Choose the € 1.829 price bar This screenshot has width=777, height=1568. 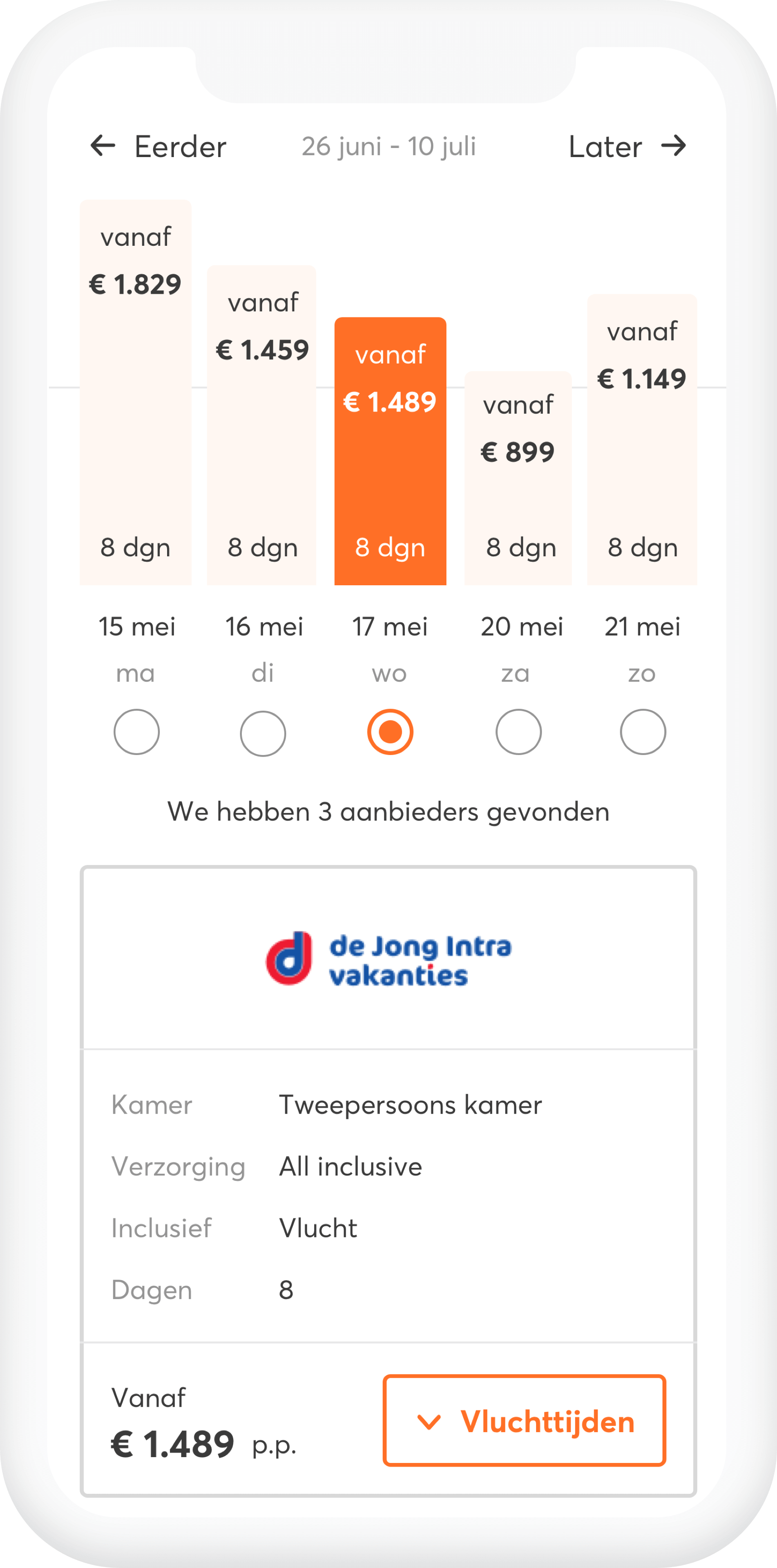click(136, 392)
